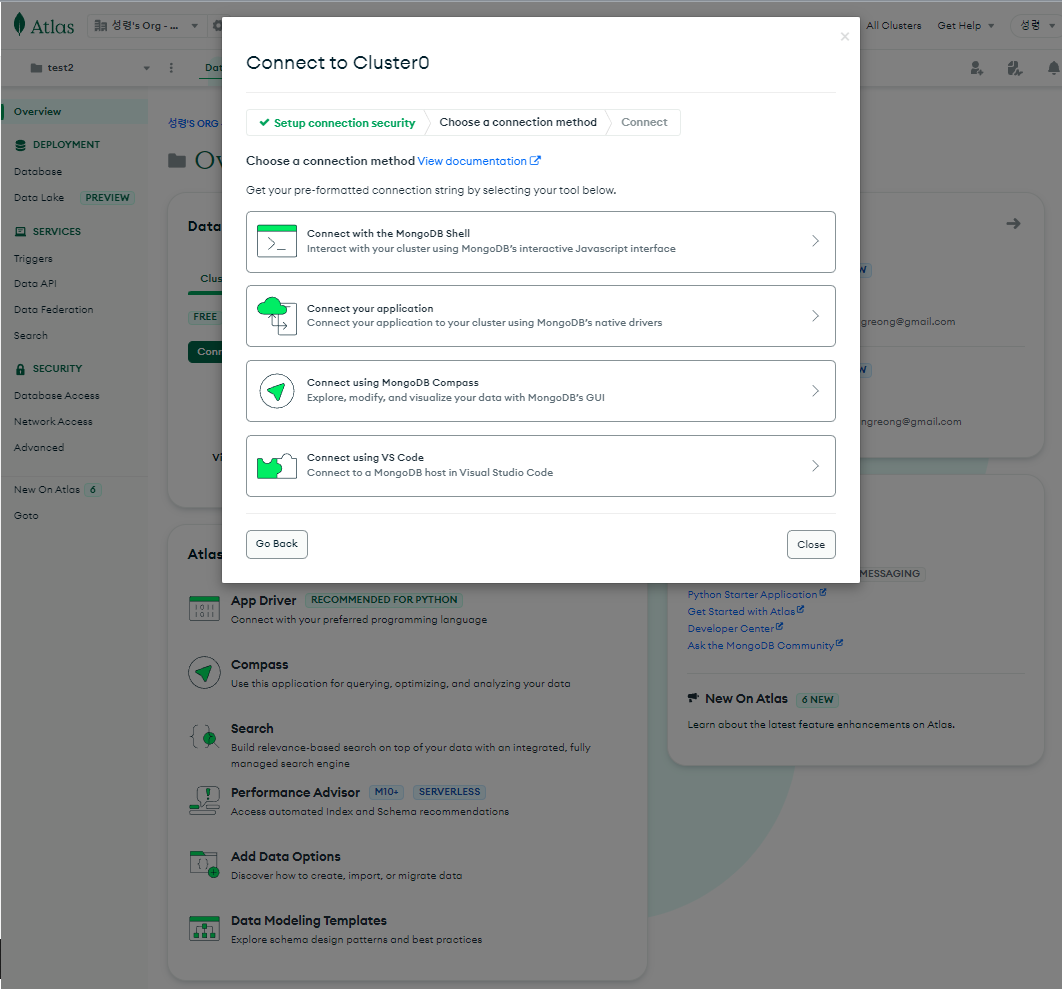Screen dimensions: 1062x989
Task: Click the external link icon beside documentation
Action: point(535,161)
